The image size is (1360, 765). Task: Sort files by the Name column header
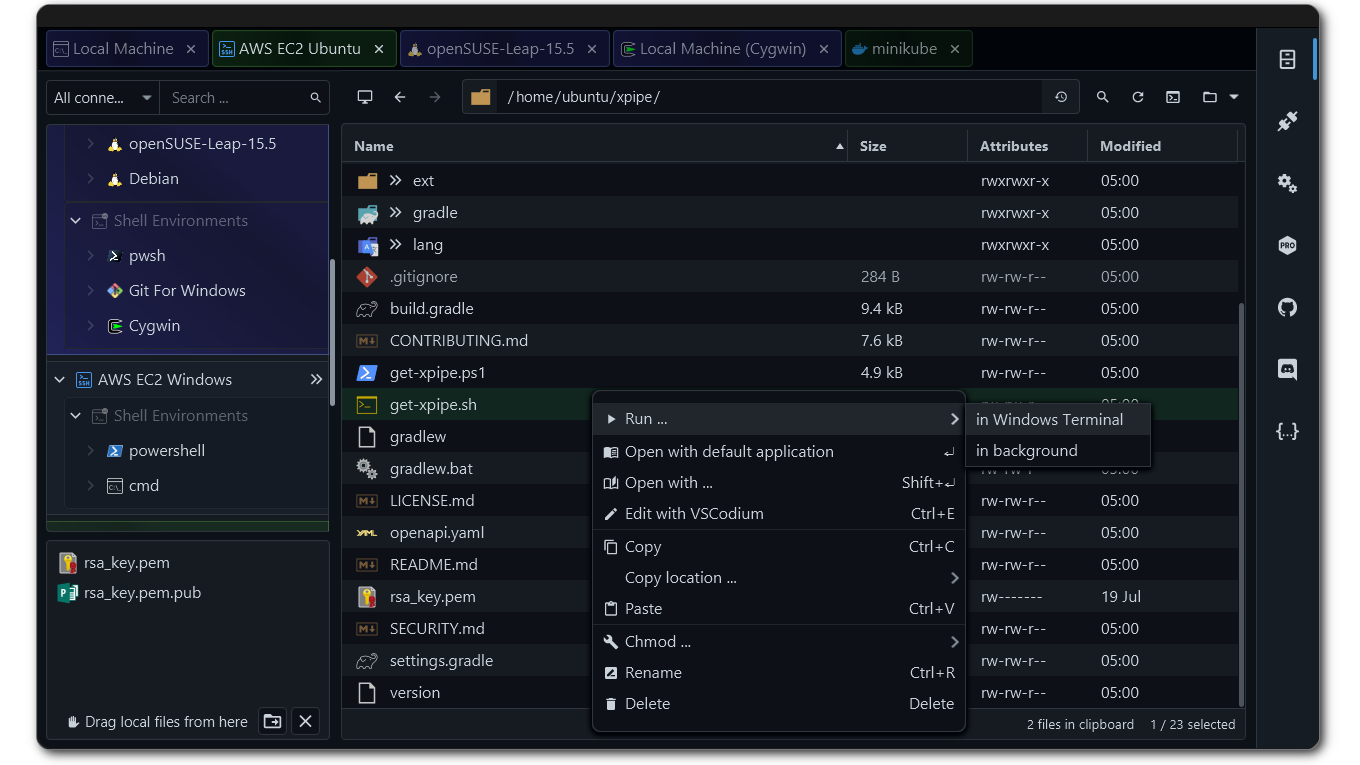click(x=594, y=146)
